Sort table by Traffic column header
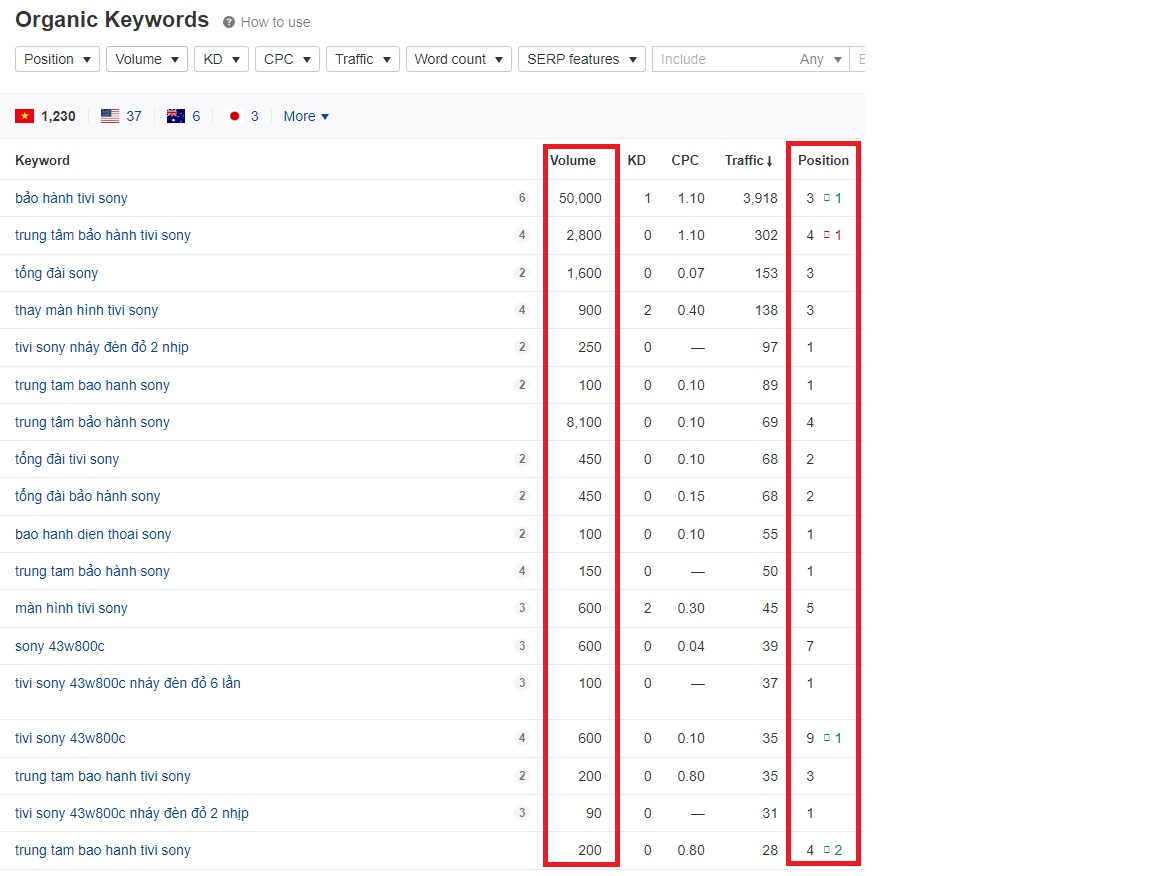 749,160
